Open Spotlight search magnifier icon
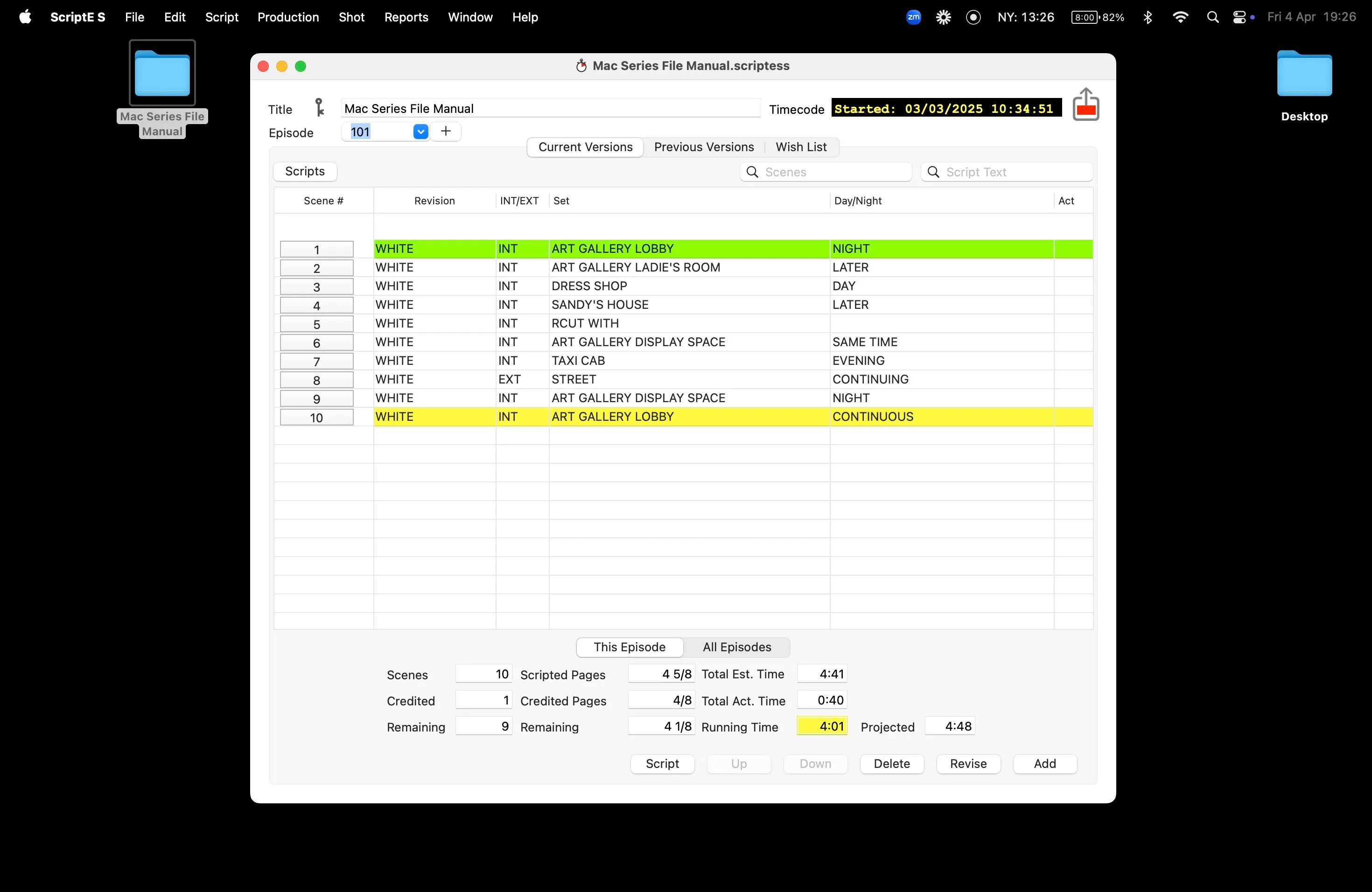 click(x=1212, y=17)
